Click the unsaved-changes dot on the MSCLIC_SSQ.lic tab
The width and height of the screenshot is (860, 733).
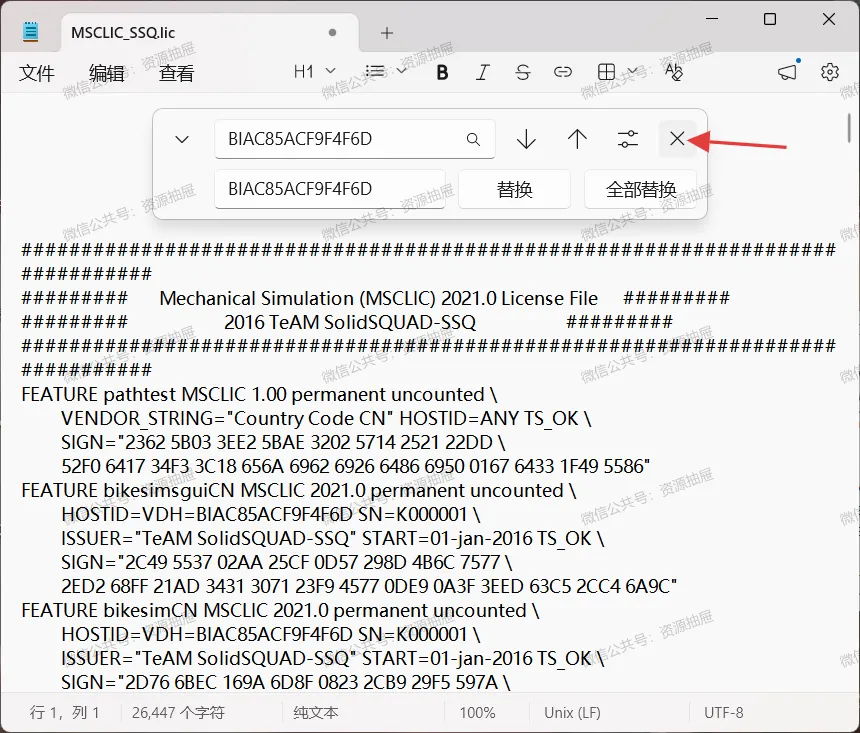tap(332, 32)
